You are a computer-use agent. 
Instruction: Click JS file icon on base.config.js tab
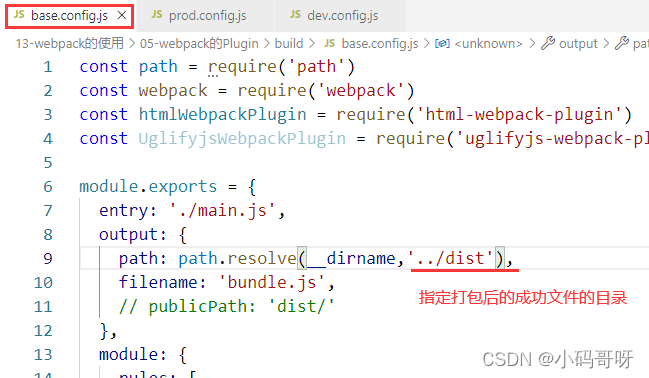tap(19, 15)
